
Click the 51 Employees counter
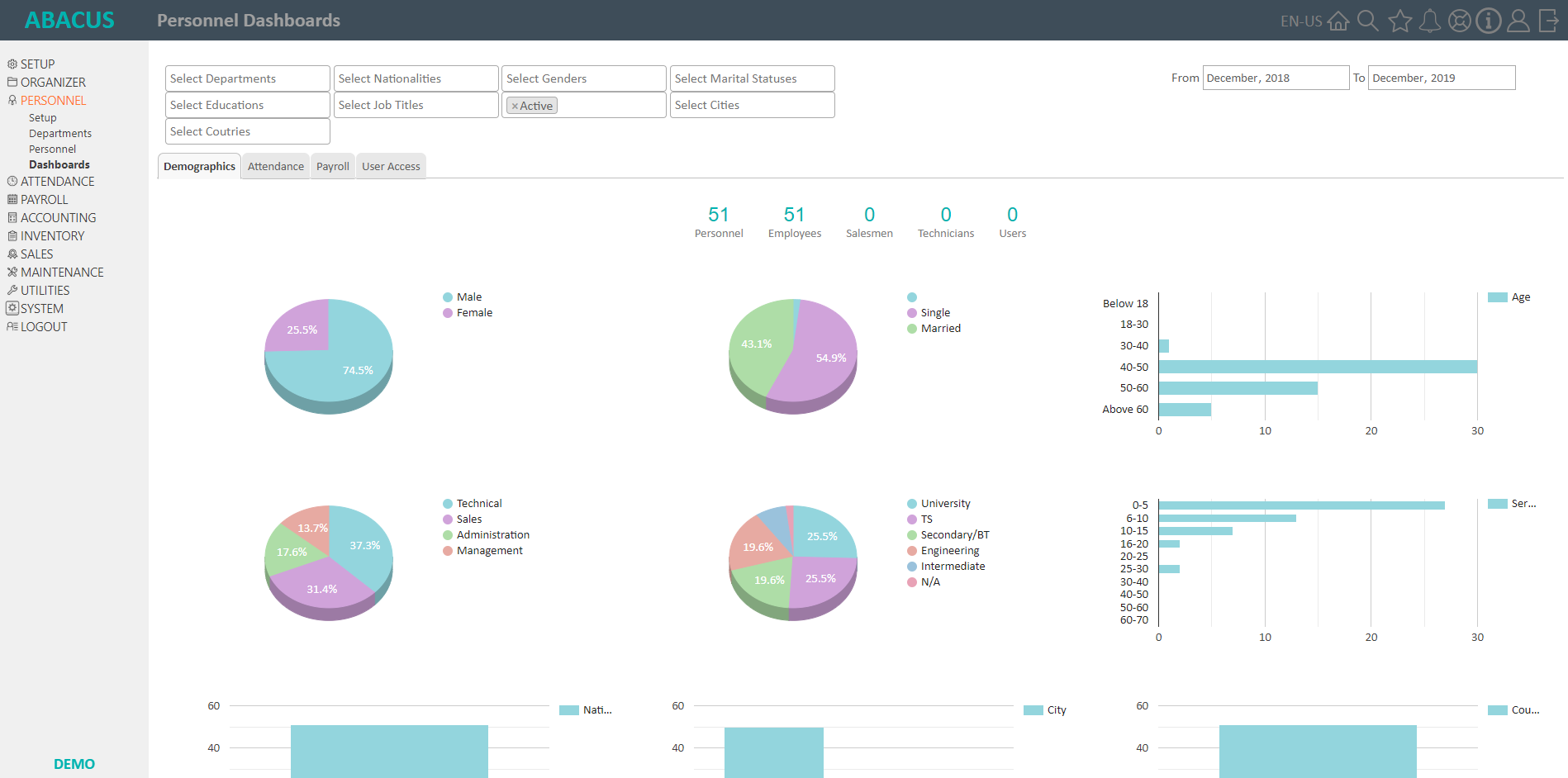(795, 222)
